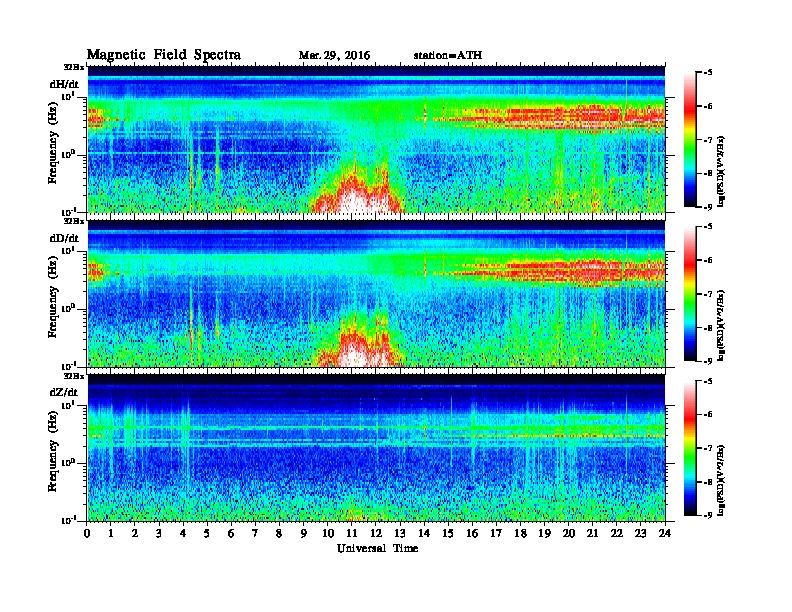Click the dH/dt panel label
The image size is (792, 612).
click(64, 84)
